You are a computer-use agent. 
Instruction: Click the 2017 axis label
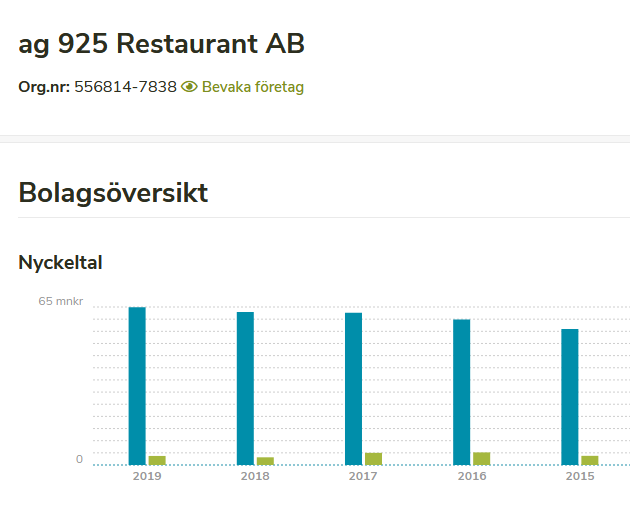(x=363, y=476)
